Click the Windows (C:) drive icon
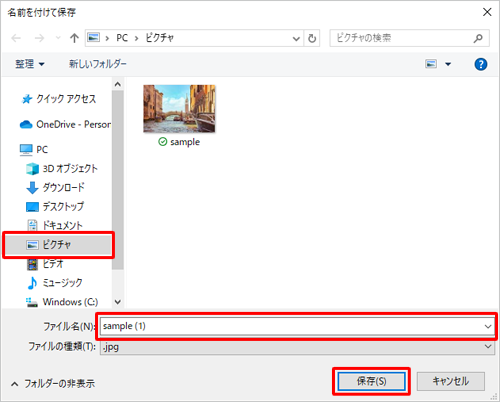Viewport: 500px width, 402px height. (x=32, y=302)
